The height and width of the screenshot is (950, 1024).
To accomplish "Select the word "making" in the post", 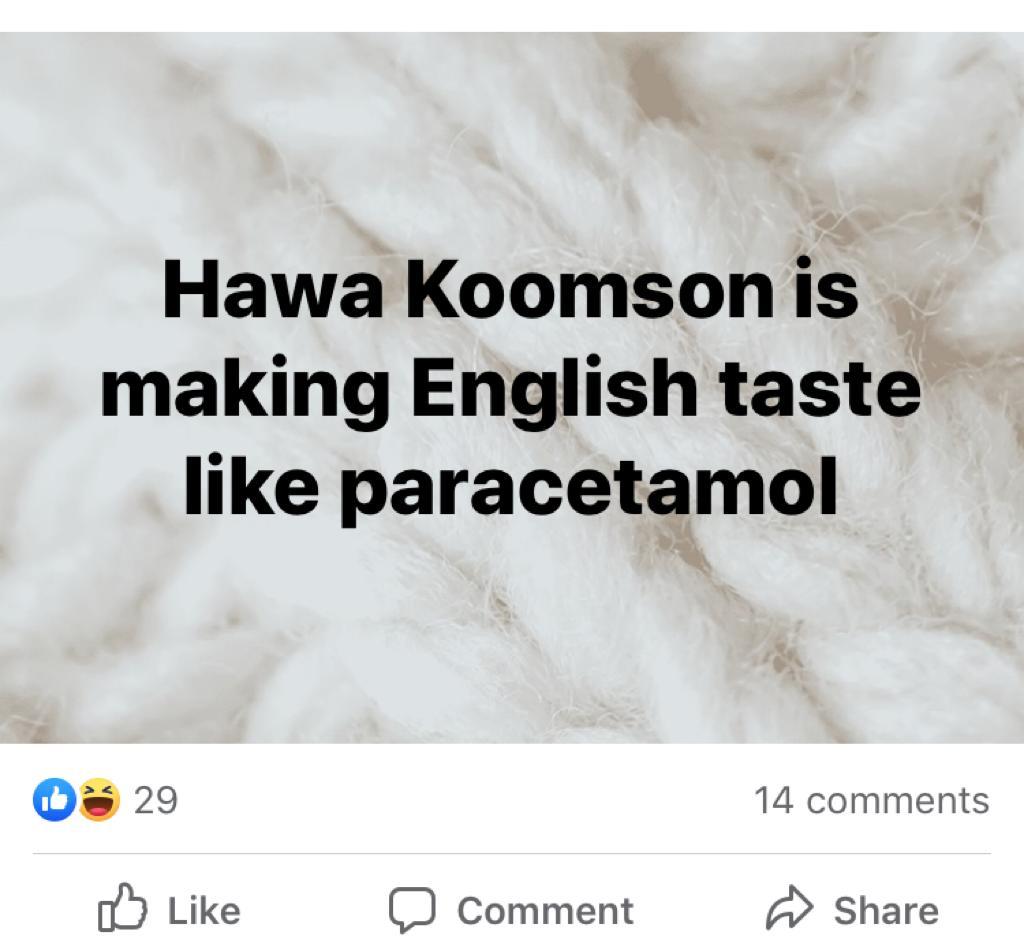I will tap(244, 390).
